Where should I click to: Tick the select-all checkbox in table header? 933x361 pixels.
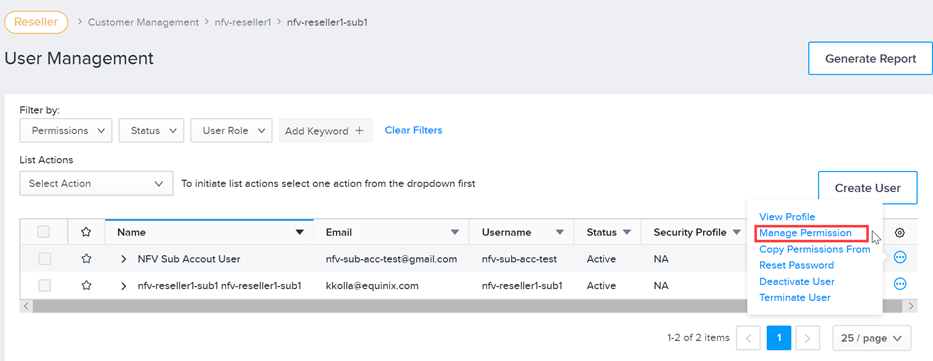point(44,232)
